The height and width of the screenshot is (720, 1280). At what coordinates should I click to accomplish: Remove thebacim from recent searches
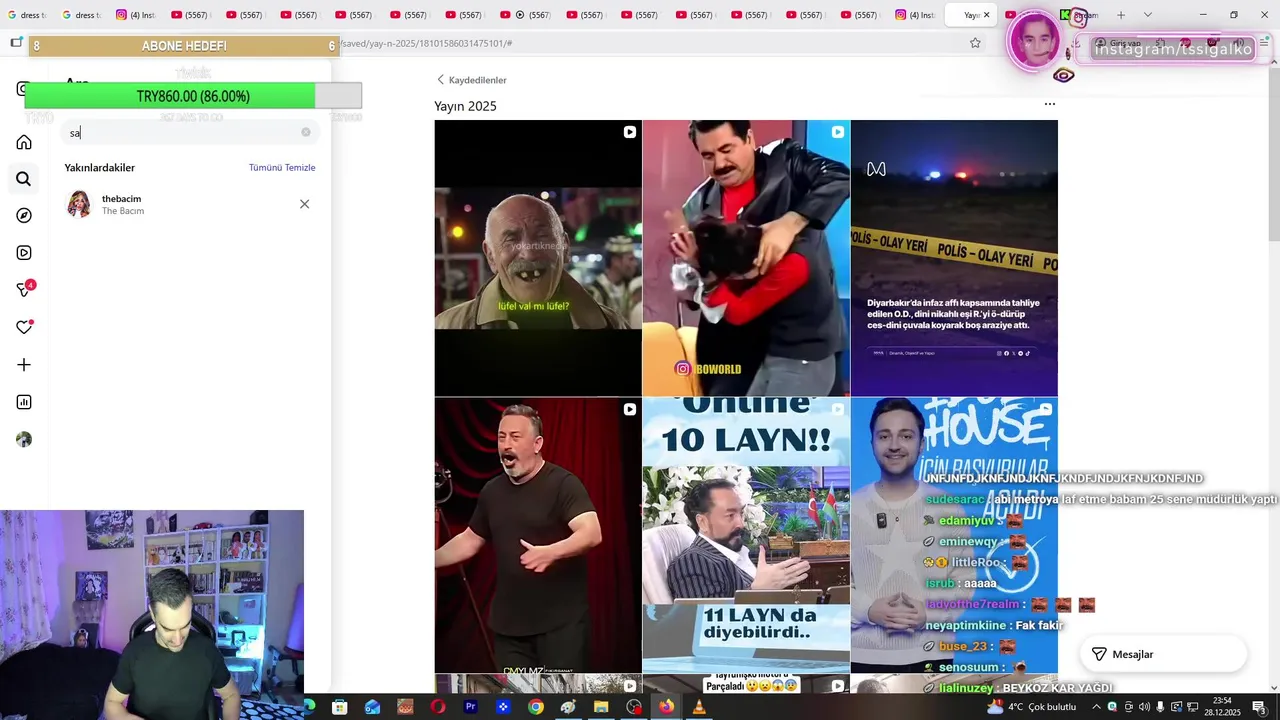pyautogui.click(x=305, y=204)
